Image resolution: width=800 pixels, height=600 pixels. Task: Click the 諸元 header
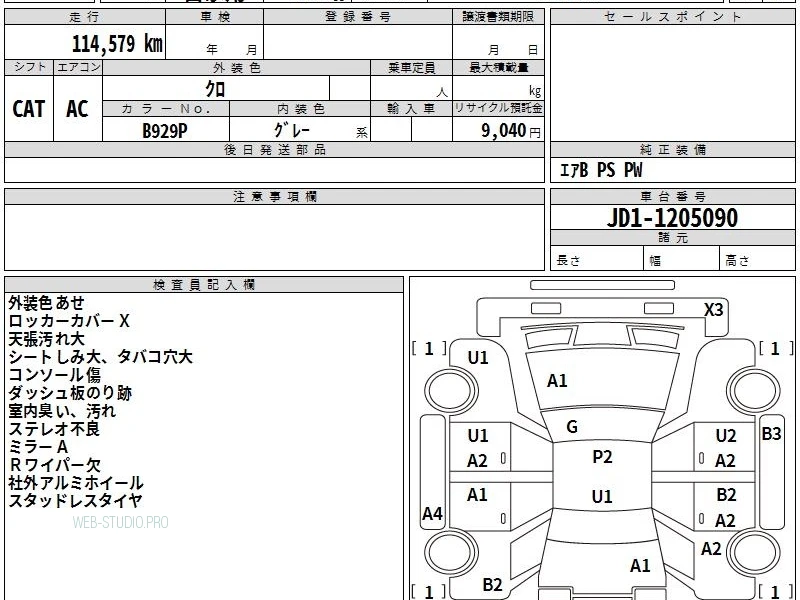coord(672,237)
